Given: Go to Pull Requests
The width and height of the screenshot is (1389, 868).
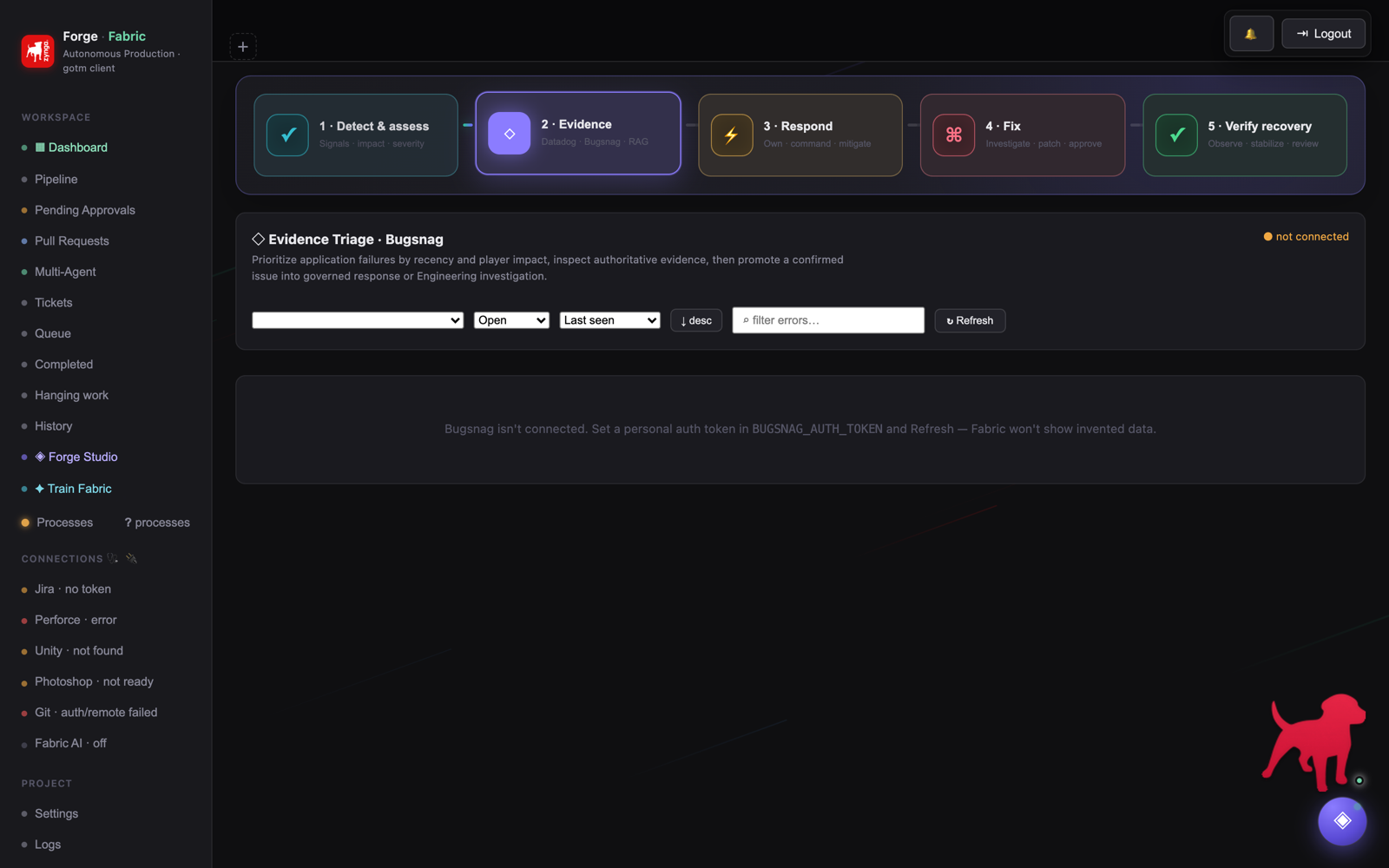Looking at the screenshot, I should coord(72,240).
